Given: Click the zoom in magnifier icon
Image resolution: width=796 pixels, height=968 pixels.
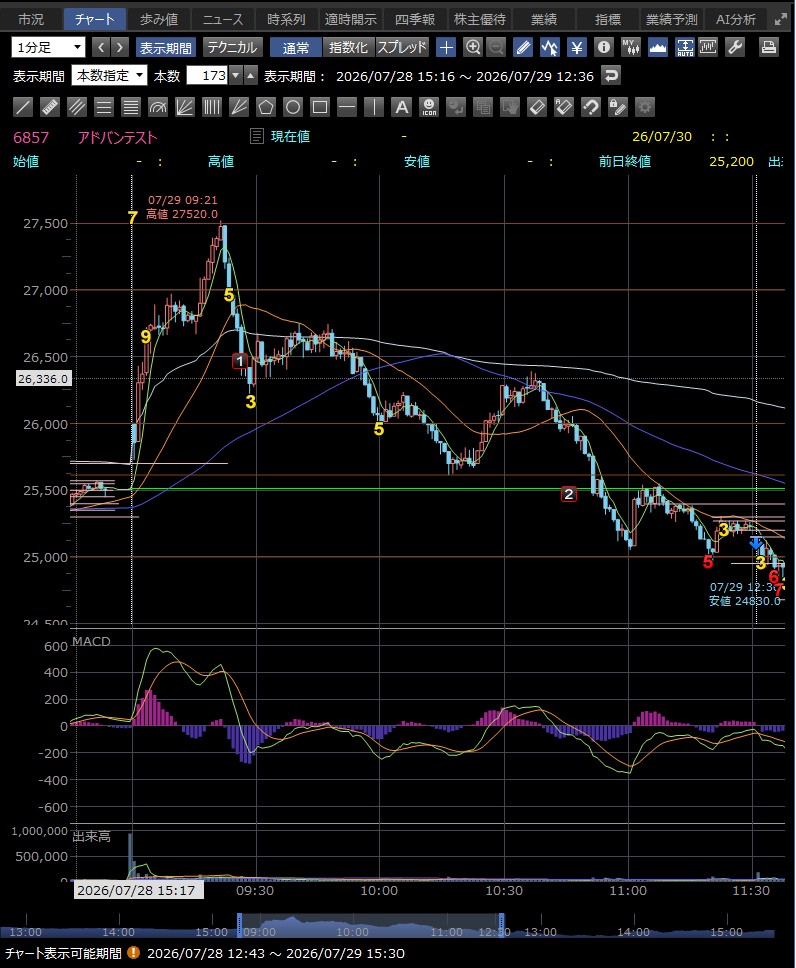Looking at the screenshot, I should point(473,47).
